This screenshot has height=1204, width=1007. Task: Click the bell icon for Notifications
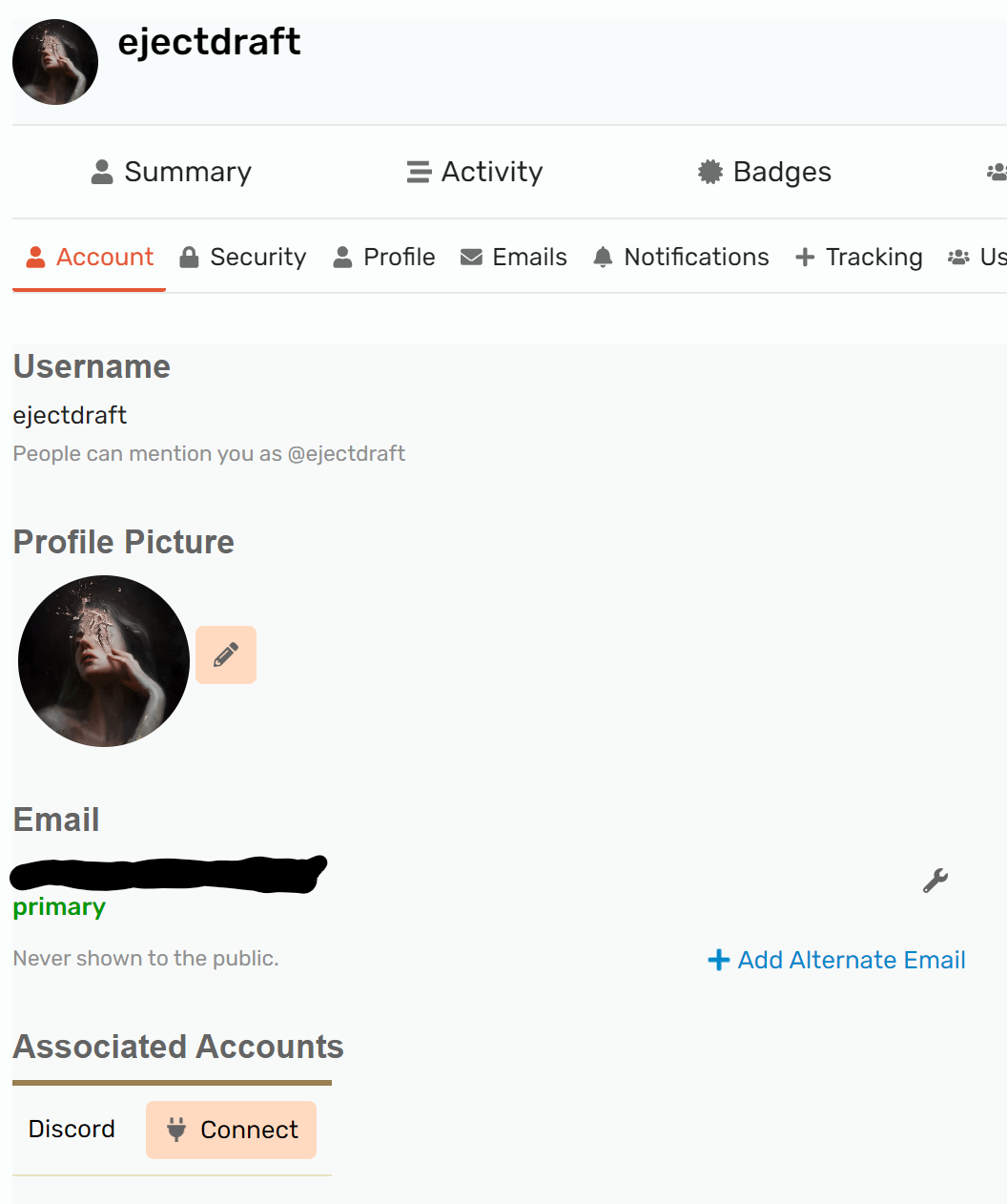point(603,258)
